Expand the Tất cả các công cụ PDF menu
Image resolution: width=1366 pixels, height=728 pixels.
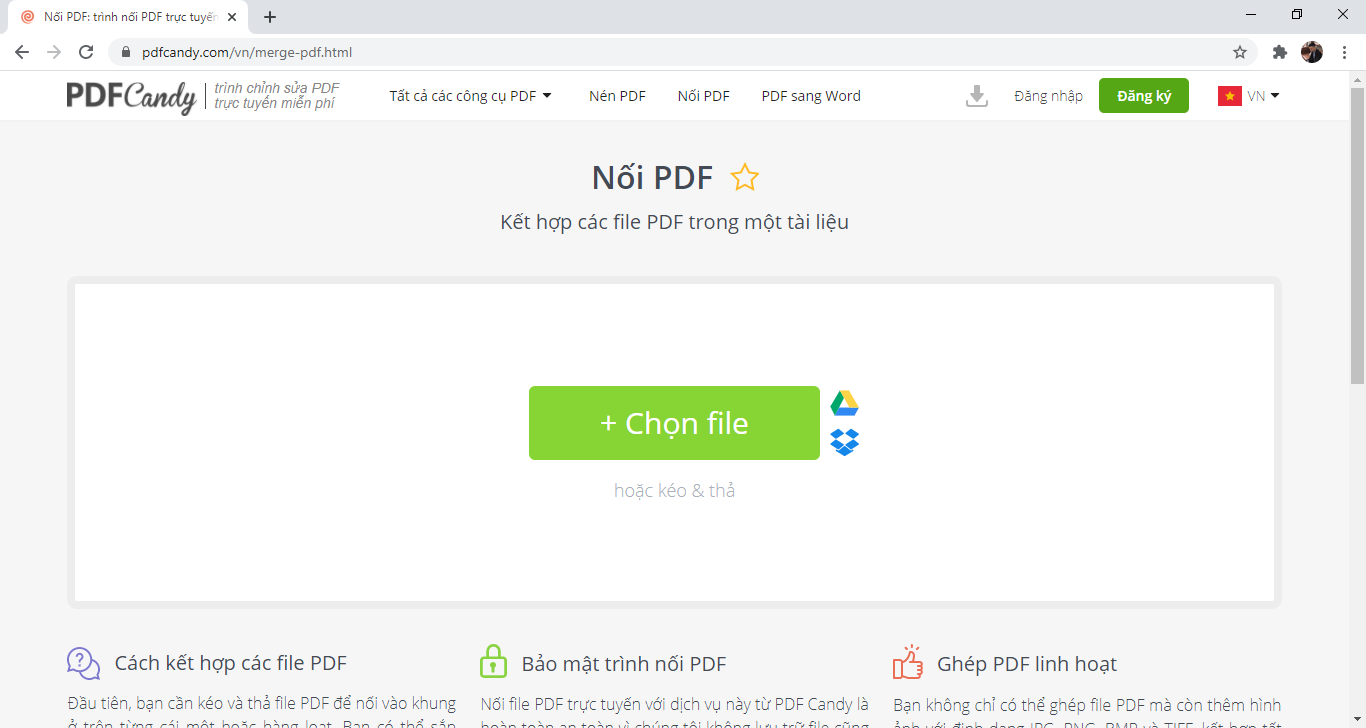pyautogui.click(x=471, y=96)
